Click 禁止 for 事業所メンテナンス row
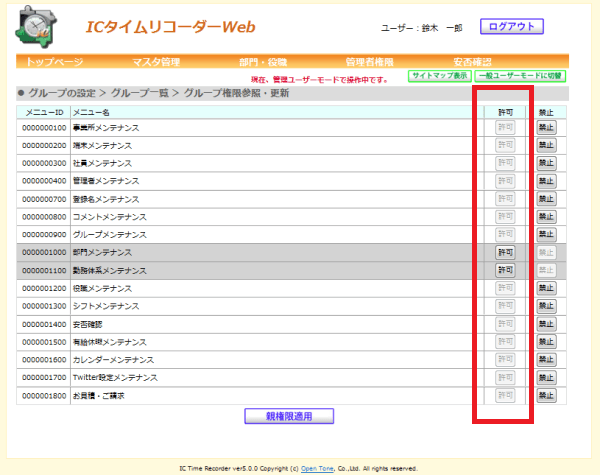This screenshot has width=600, height=475. coord(546,127)
